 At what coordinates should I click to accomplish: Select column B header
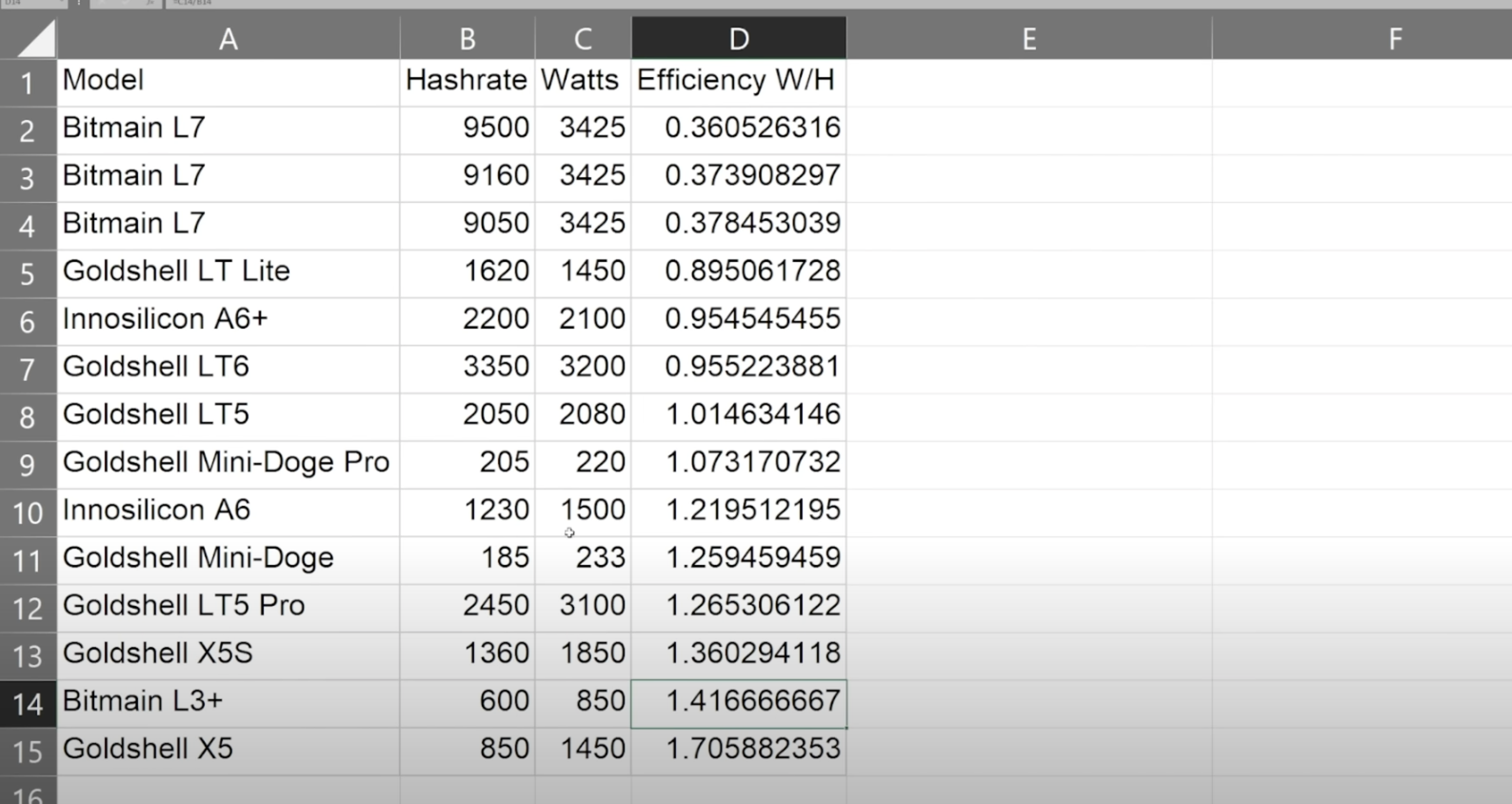coord(467,39)
